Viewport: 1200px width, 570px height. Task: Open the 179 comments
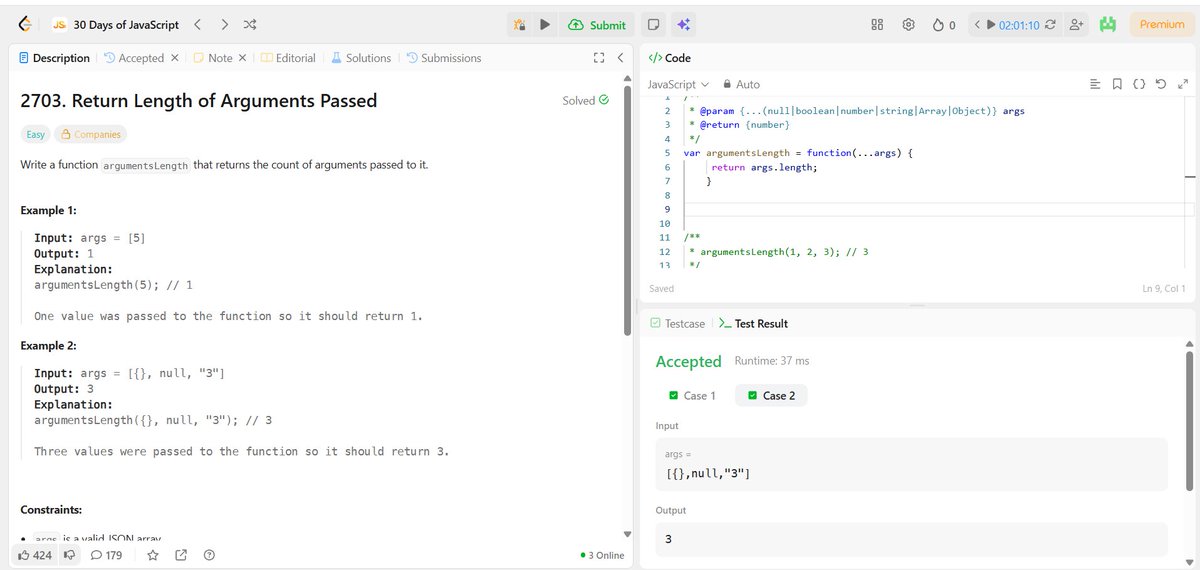[106, 554]
